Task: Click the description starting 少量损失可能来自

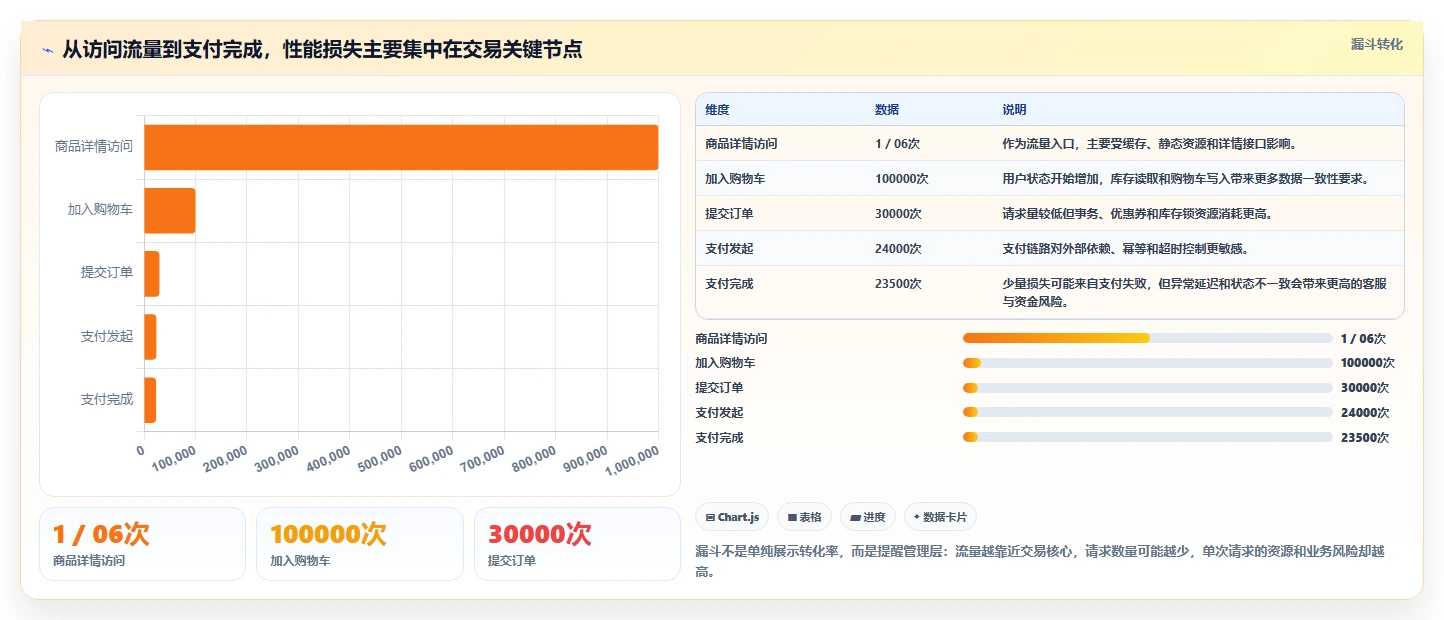Action: tap(1195, 292)
